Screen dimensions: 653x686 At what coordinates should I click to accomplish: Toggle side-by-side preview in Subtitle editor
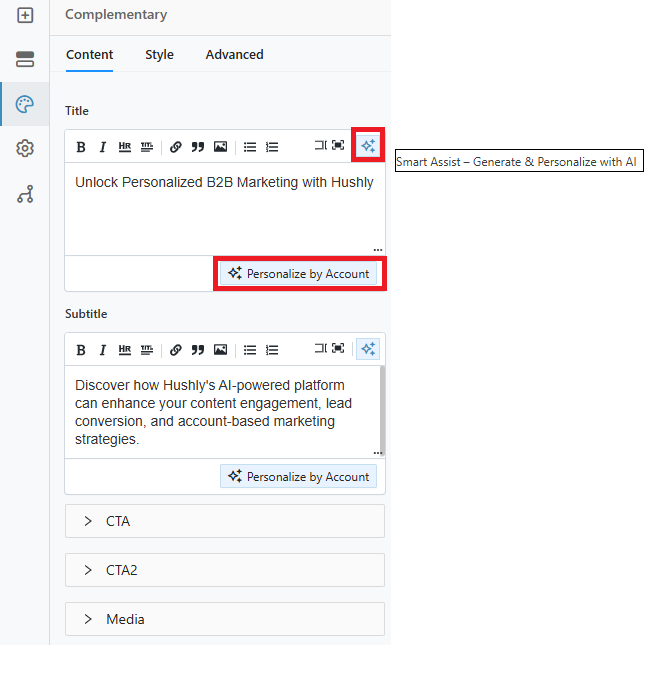point(321,348)
